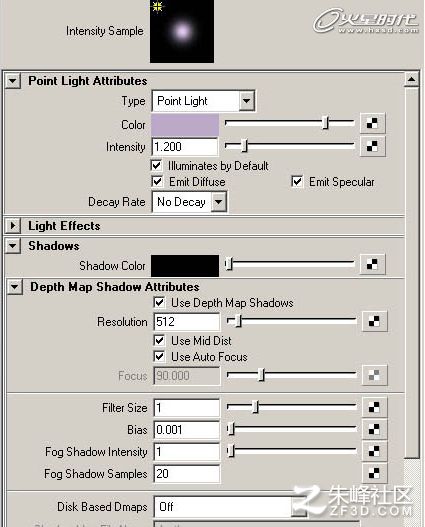Click the scrollbar up arrow

pyautogui.click(x=412, y=79)
